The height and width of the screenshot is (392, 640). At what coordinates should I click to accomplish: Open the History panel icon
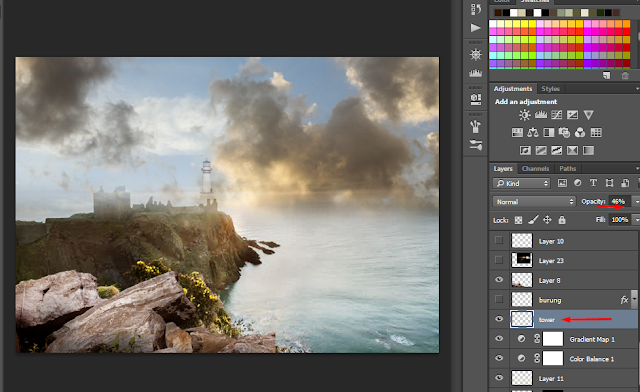476,9
